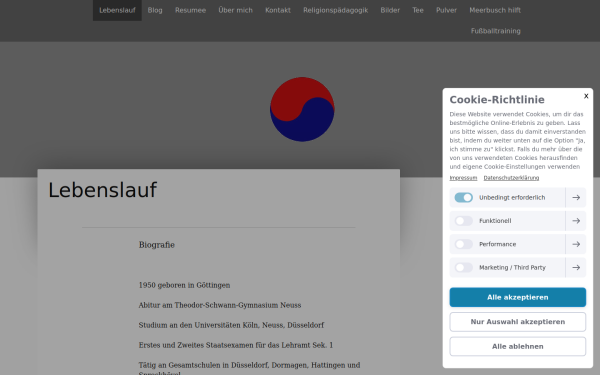Click the text '1950 geboren in Göttingen'
600x375 pixels.
tap(184, 285)
